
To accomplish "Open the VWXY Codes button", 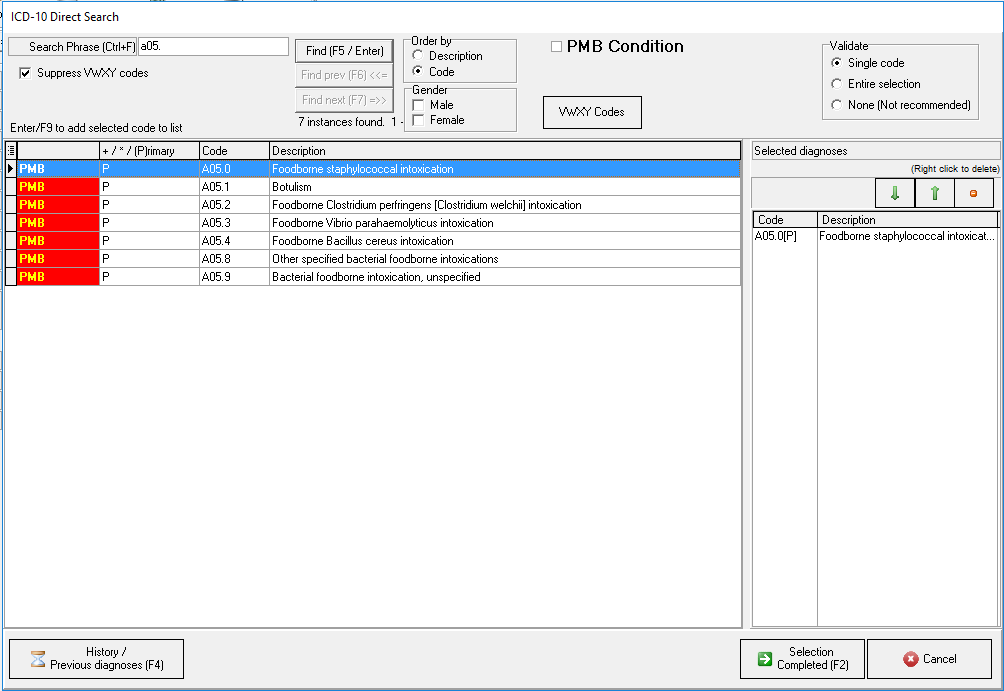I will (591, 112).
